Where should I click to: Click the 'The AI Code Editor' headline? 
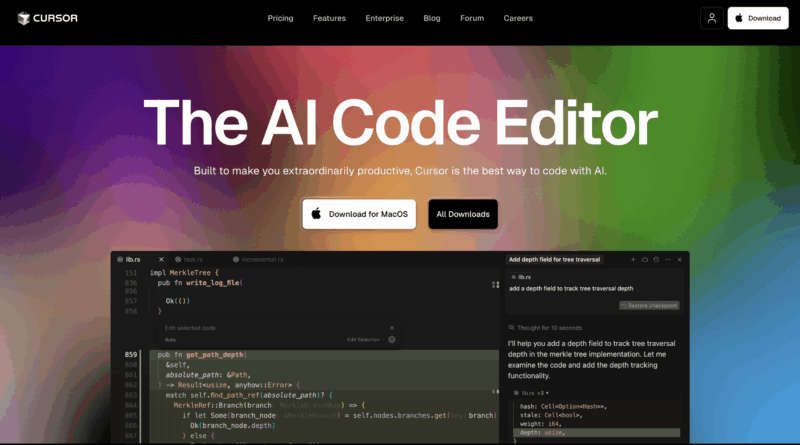click(x=401, y=123)
